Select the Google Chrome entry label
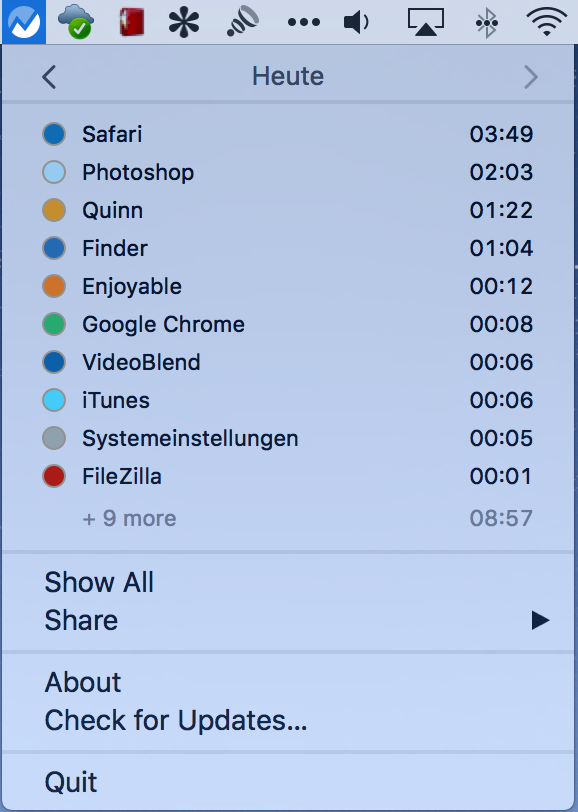 pos(163,325)
